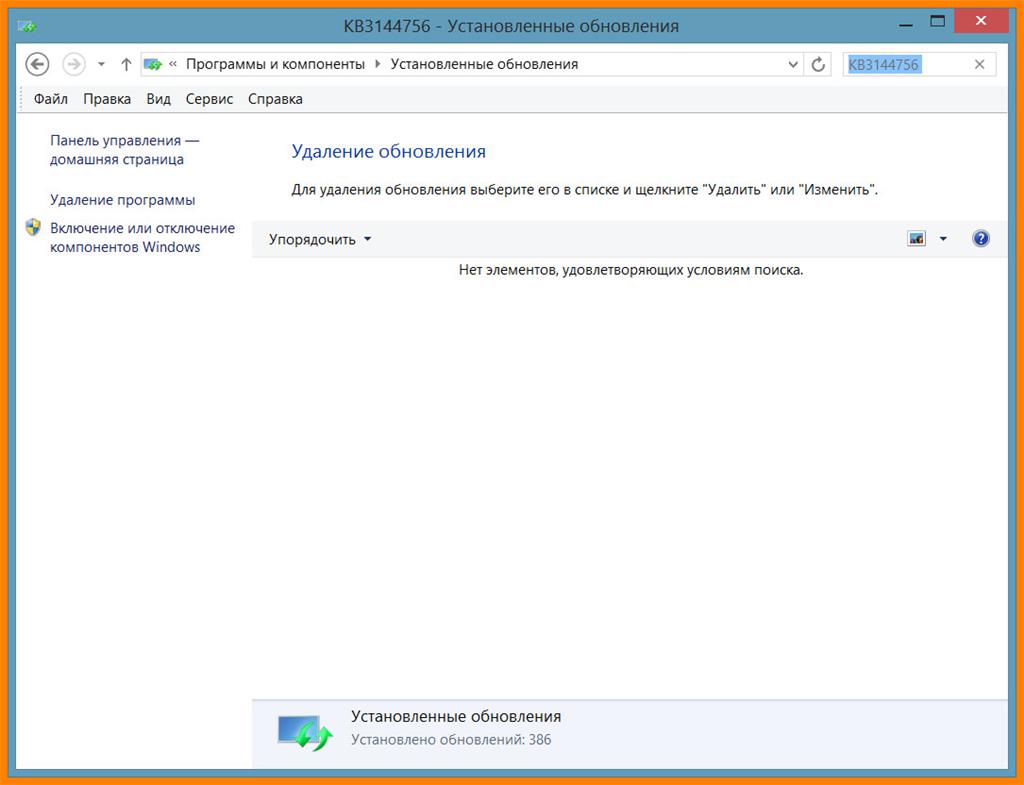Click the 'Нет элементов, удовлетворяющих условиям поиска' message
Viewport: 1024px width, 785px height.
[631, 270]
